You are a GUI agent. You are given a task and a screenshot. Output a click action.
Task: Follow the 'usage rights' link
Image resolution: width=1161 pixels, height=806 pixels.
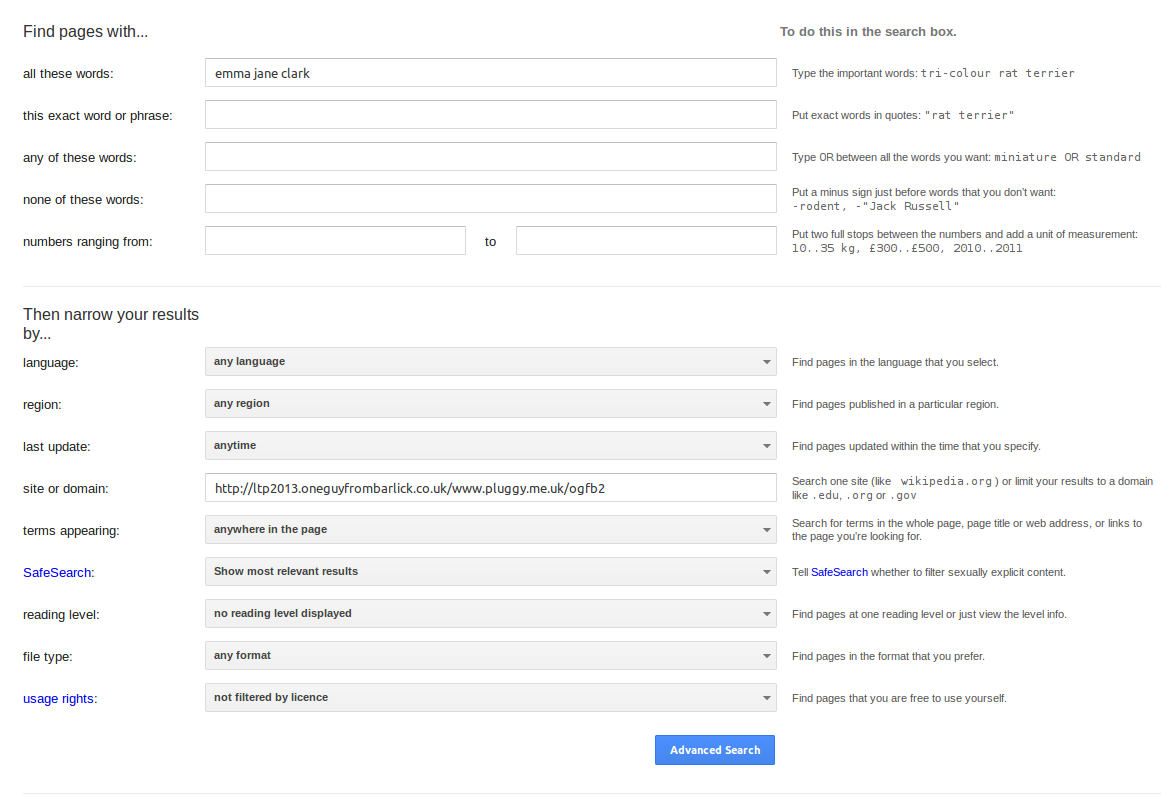coord(59,699)
